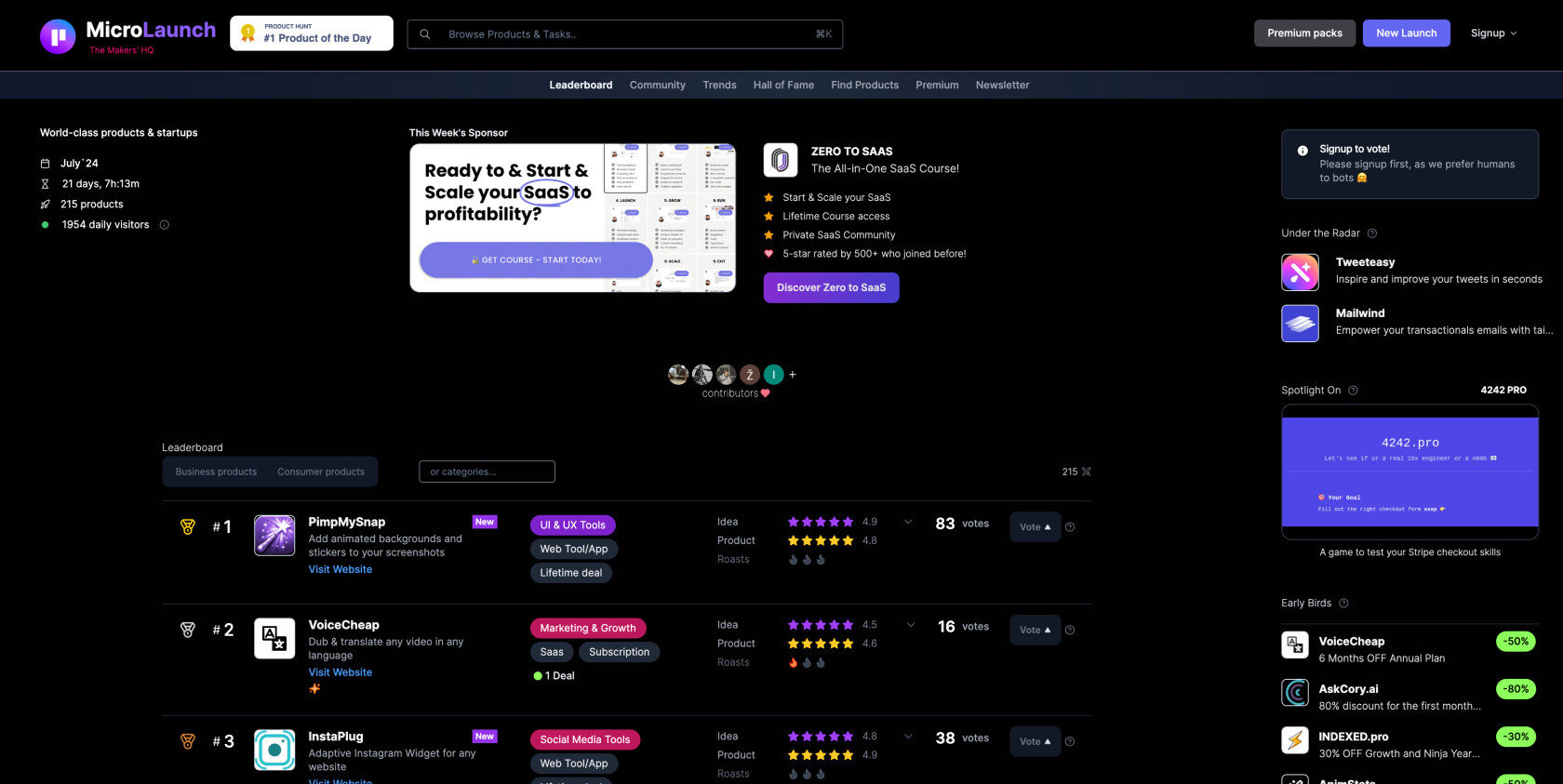1563x784 pixels.
Task: Open the INDEXED.pro icon in Early Birds
Action: point(1295,740)
